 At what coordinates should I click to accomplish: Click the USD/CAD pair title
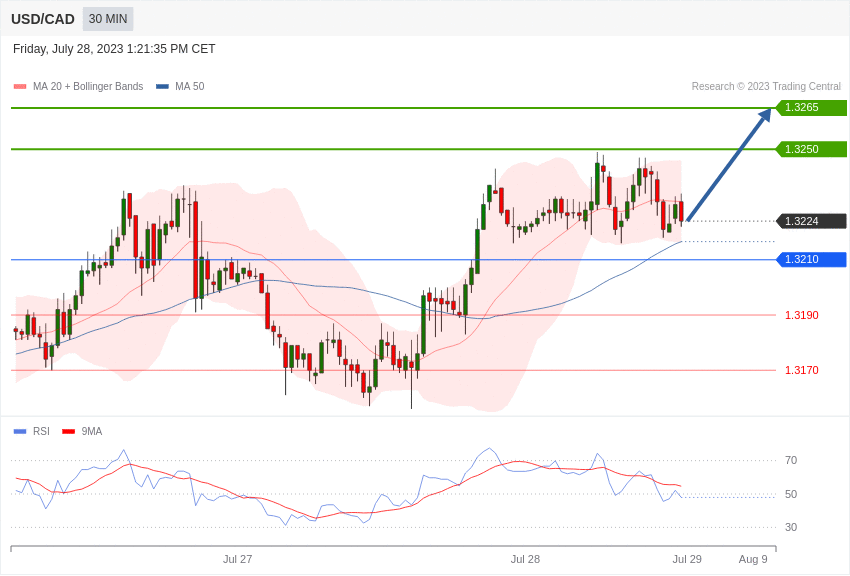click(43, 19)
